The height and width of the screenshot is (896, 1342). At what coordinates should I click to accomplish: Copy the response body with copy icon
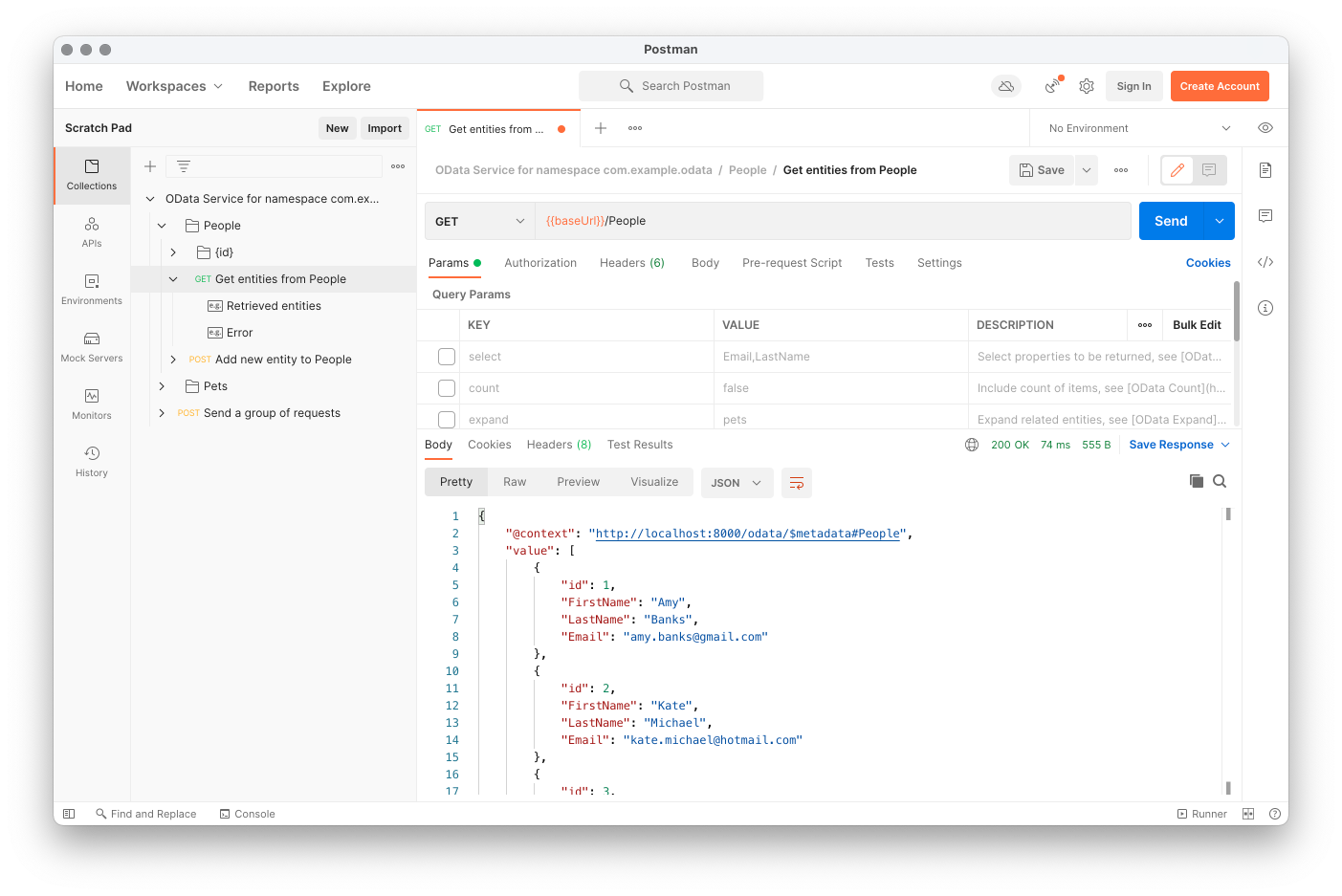(1197, 481)
